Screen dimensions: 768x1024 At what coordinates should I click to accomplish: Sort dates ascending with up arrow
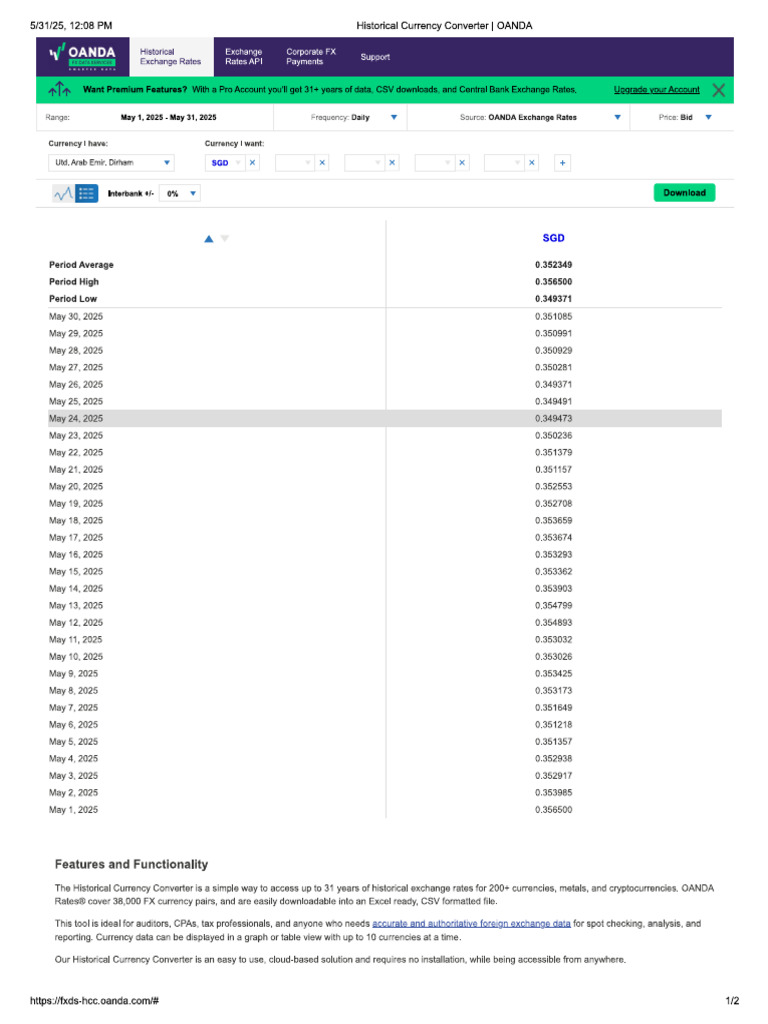tap(208, 238)
